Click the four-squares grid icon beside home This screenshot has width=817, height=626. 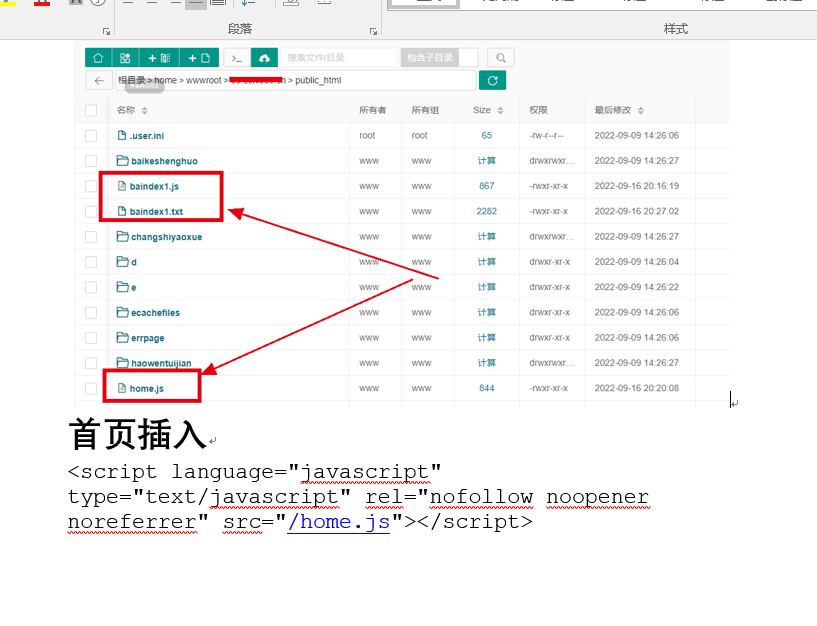pyautogui.click(x=125, y=58)
